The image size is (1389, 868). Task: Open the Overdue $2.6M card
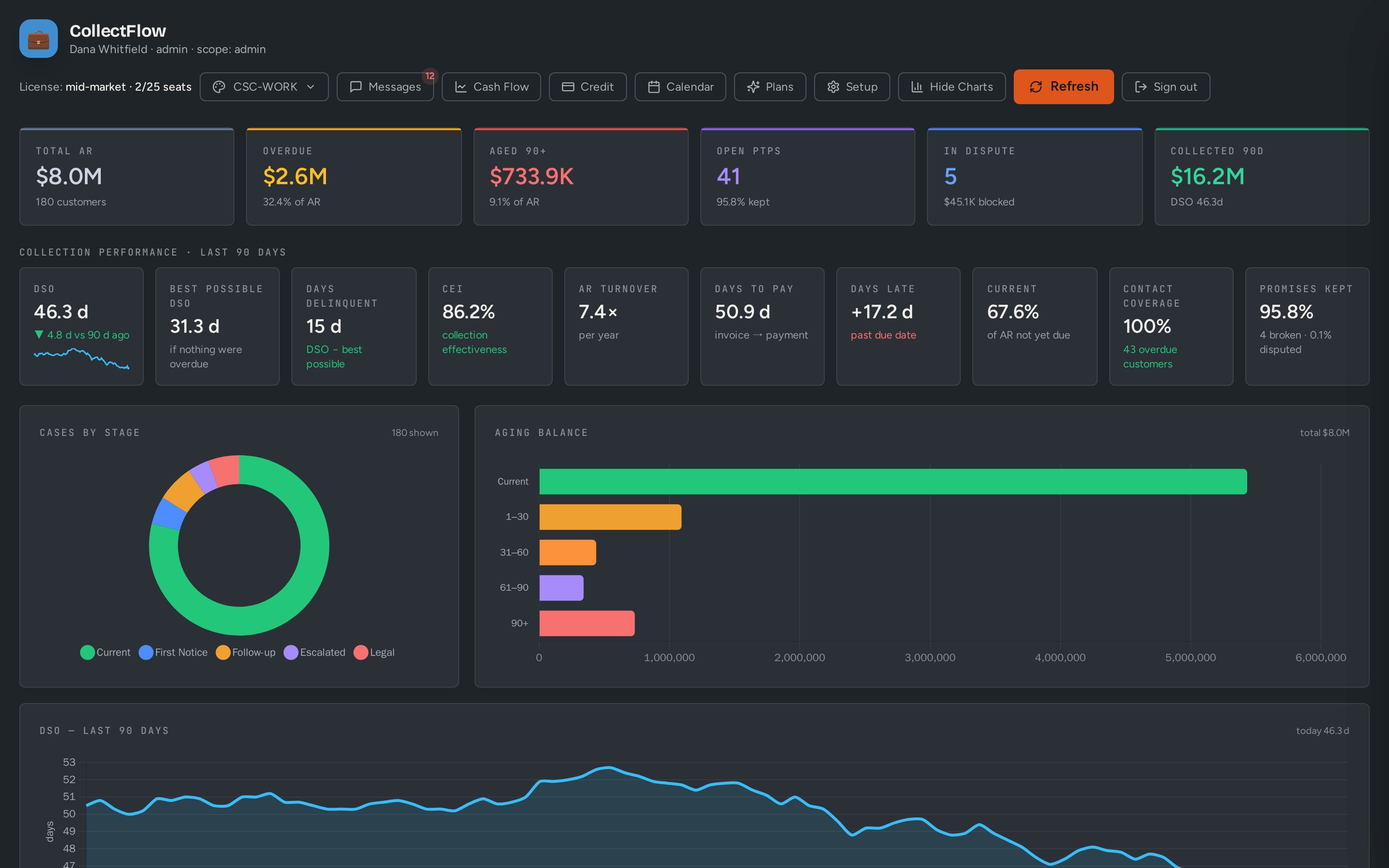tap(354, 177)
